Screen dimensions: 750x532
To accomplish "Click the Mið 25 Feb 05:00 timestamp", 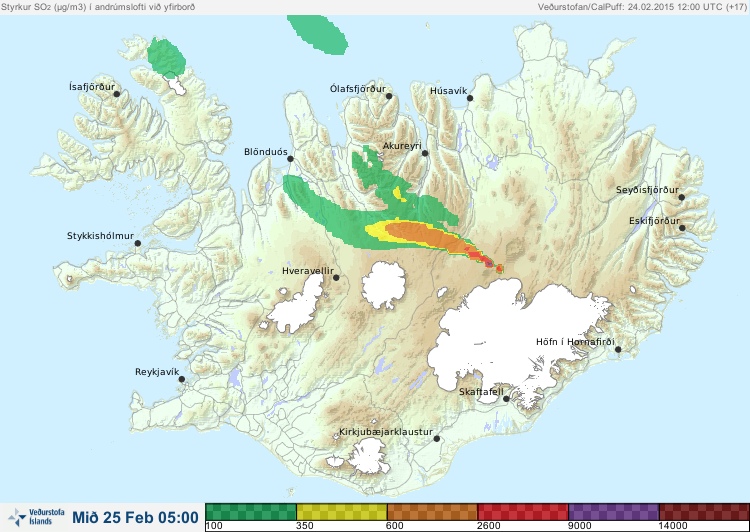I will (135, 518).
